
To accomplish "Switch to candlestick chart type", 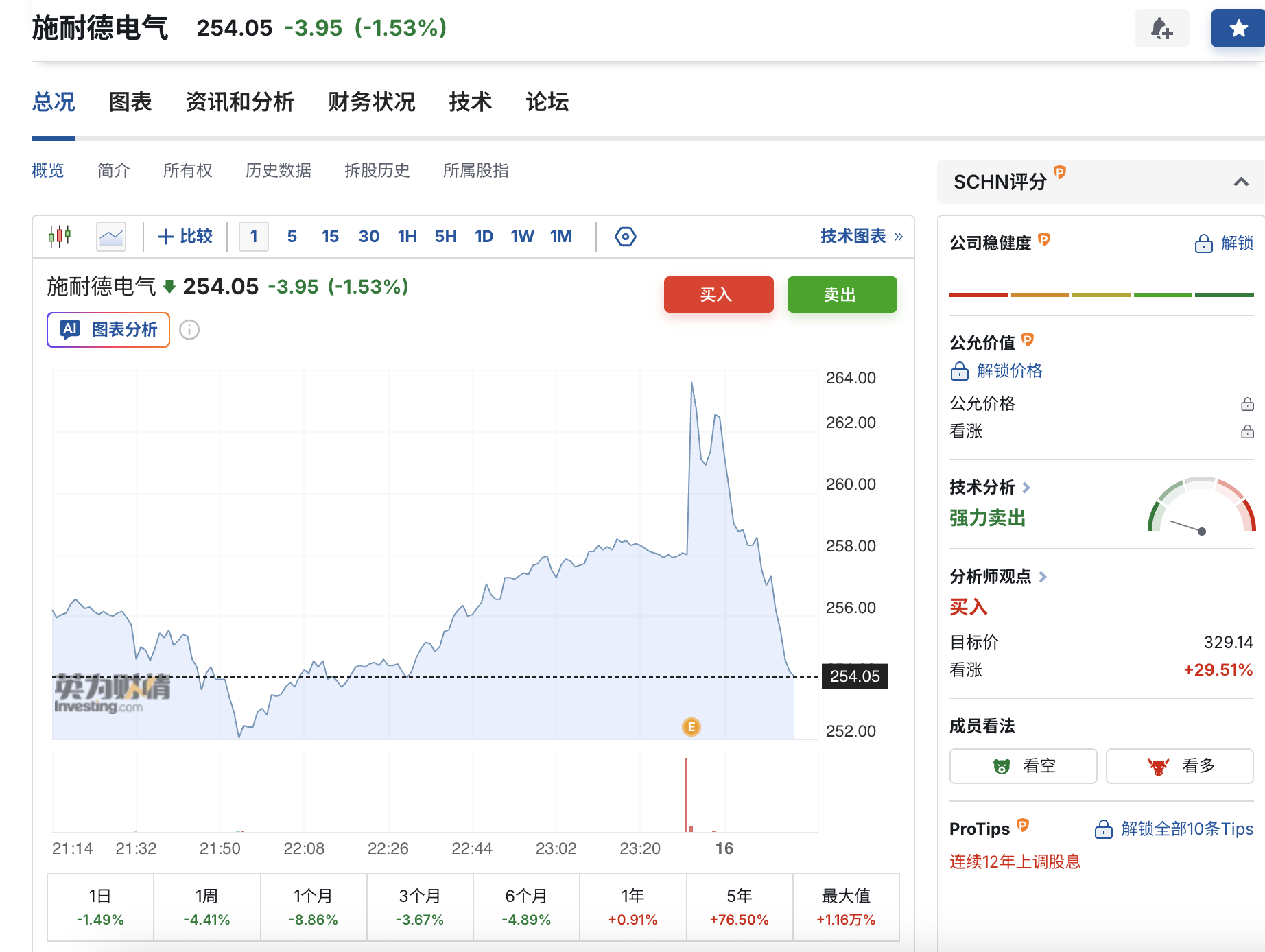I will pos(60,237).
